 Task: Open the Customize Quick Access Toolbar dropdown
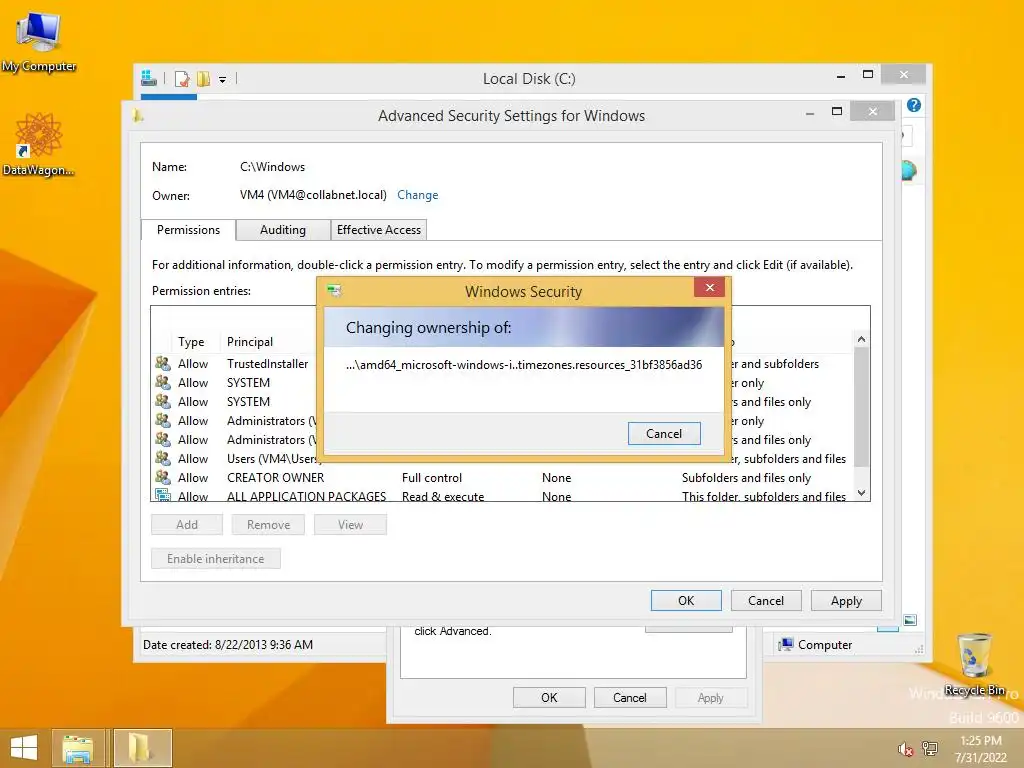223,80
